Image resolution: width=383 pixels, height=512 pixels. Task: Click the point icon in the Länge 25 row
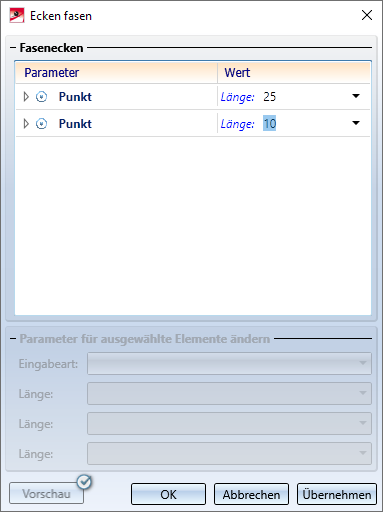(41, 97)
